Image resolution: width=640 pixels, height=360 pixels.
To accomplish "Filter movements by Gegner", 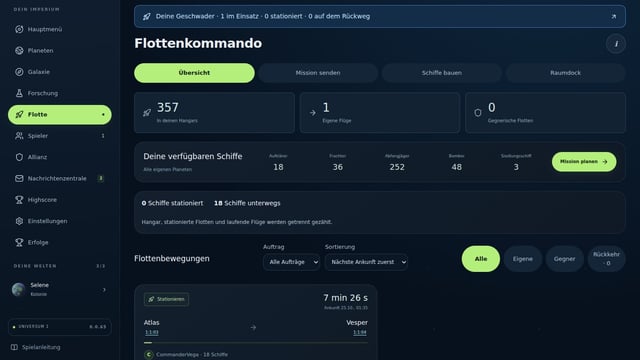I will coord(564,259).
